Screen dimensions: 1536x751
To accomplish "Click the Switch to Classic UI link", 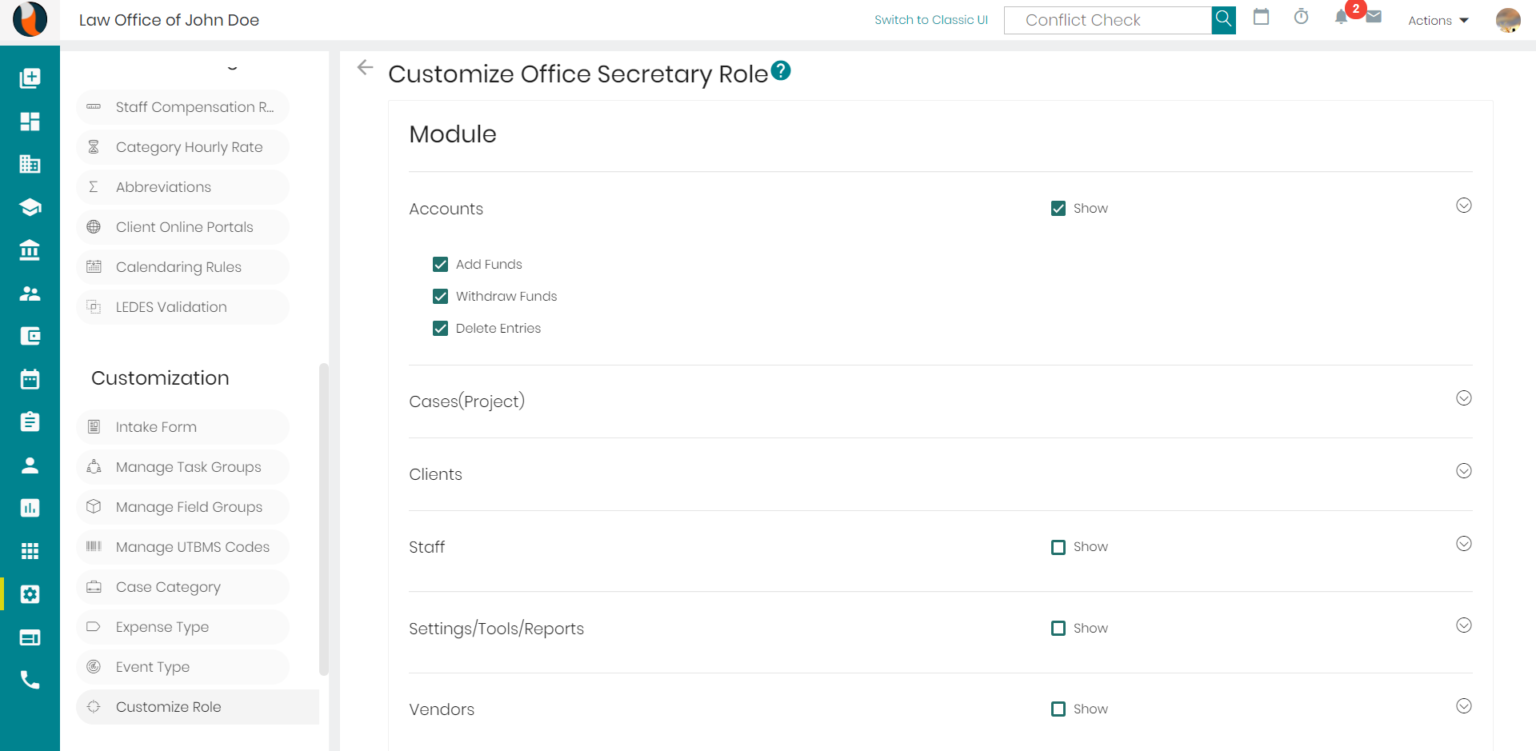I will click(x=931, y=20).
